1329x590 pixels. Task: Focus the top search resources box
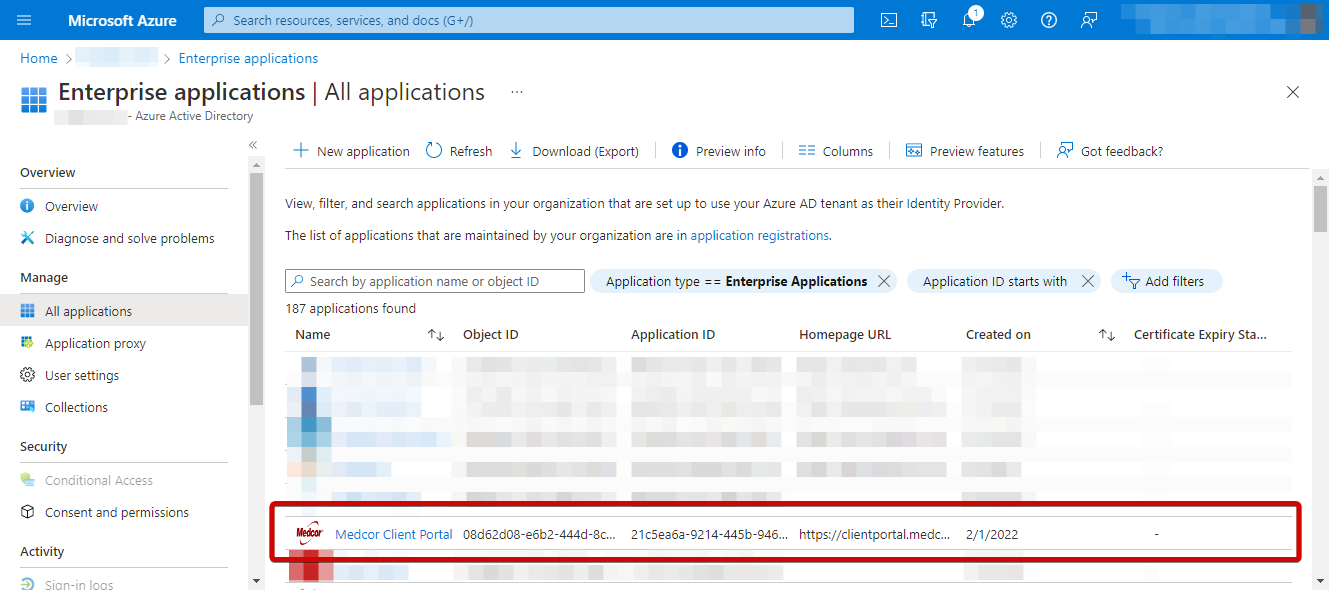coord(529,20)
